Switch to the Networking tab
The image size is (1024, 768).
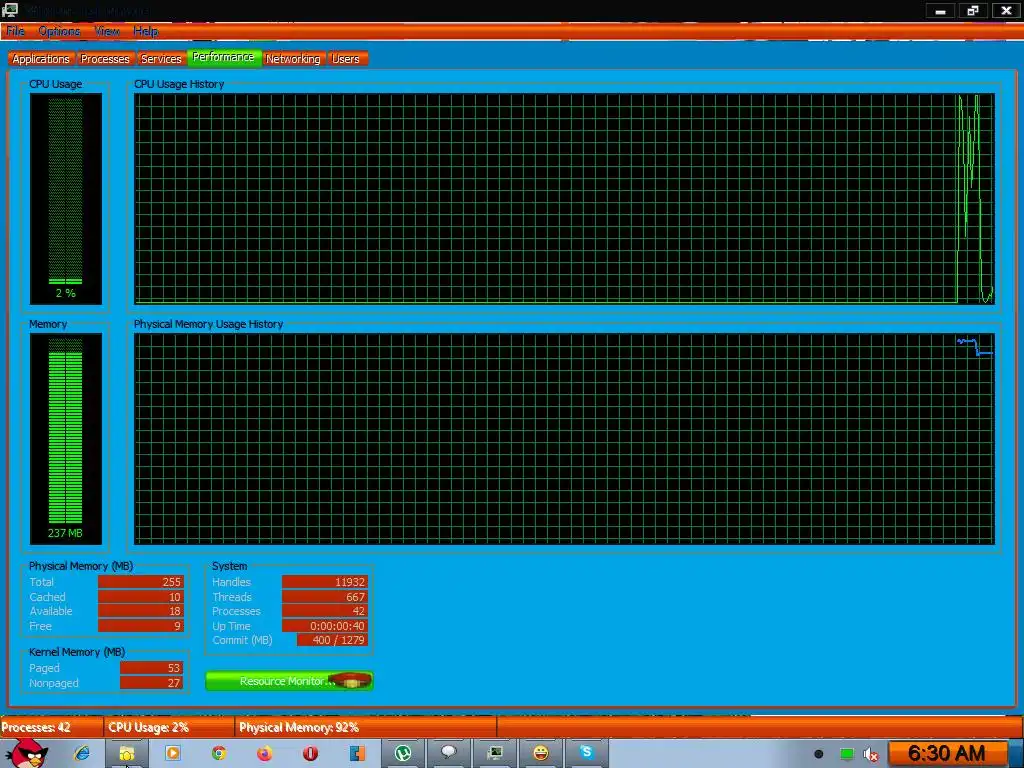coord(293,59)
